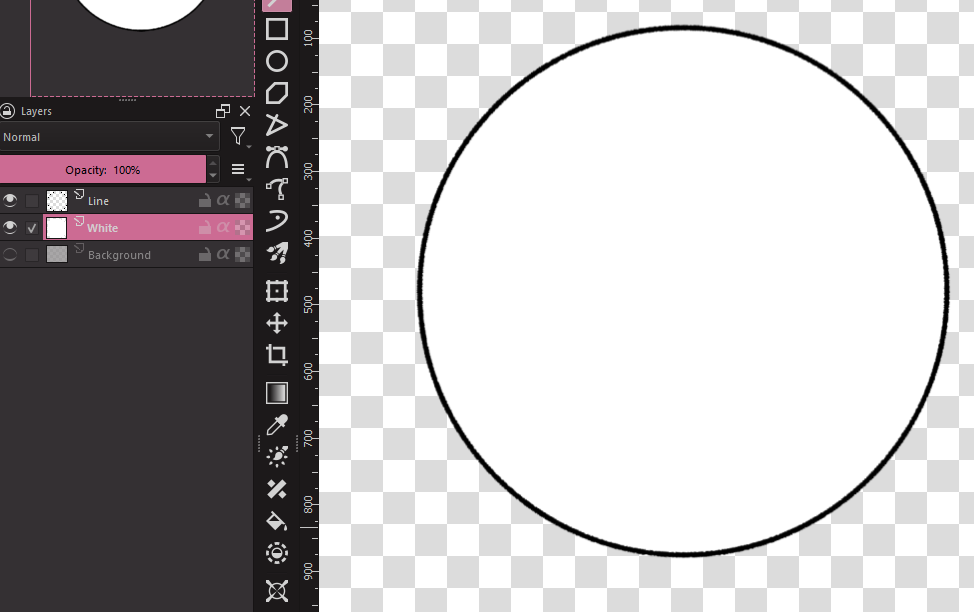This screenshot has width=974, height=612.
Task: Select the Enclose and Fill tool
Action: pos(277,553)
